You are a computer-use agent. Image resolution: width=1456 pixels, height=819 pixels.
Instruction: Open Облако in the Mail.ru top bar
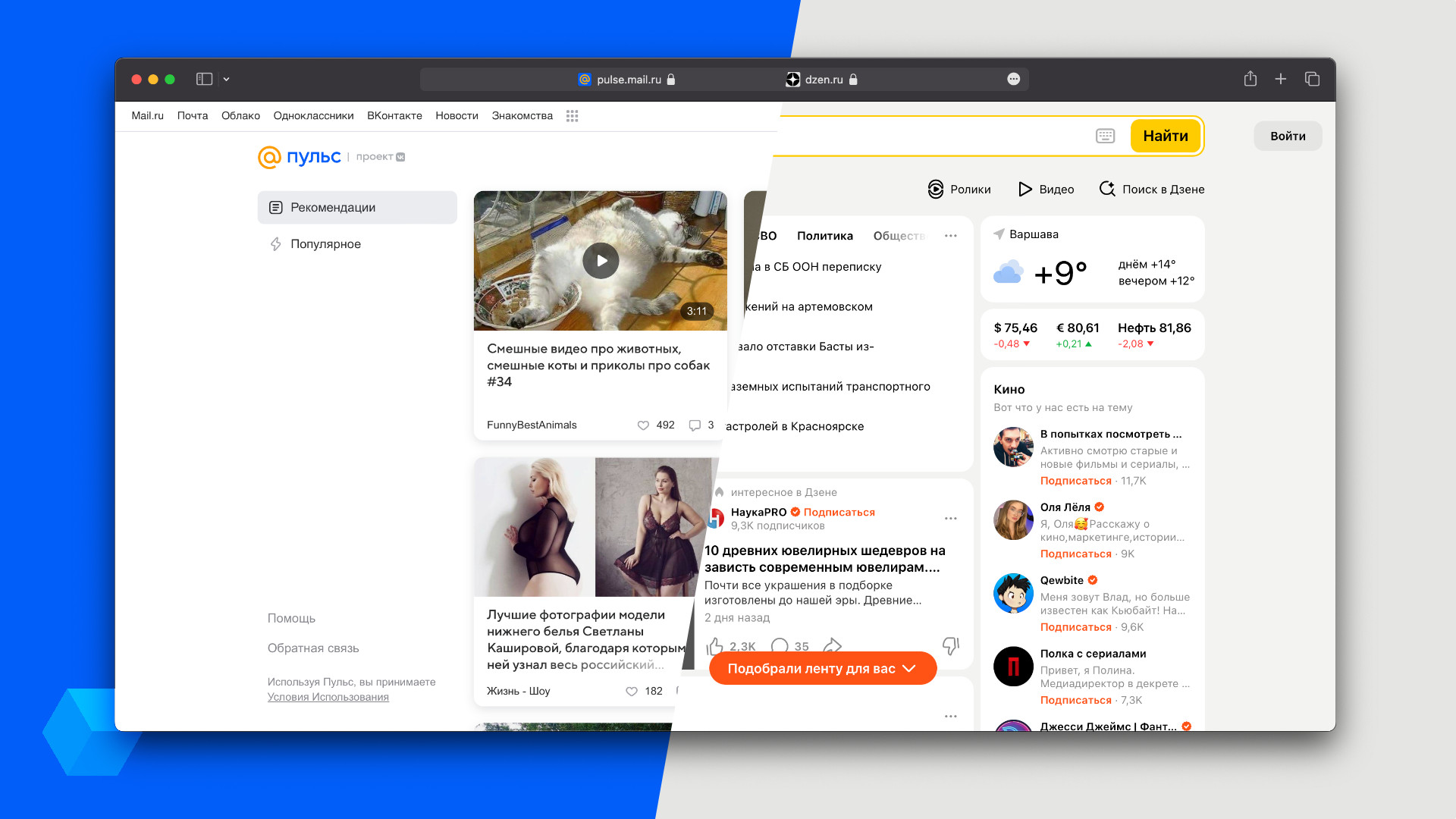click(x=240, y=116)
